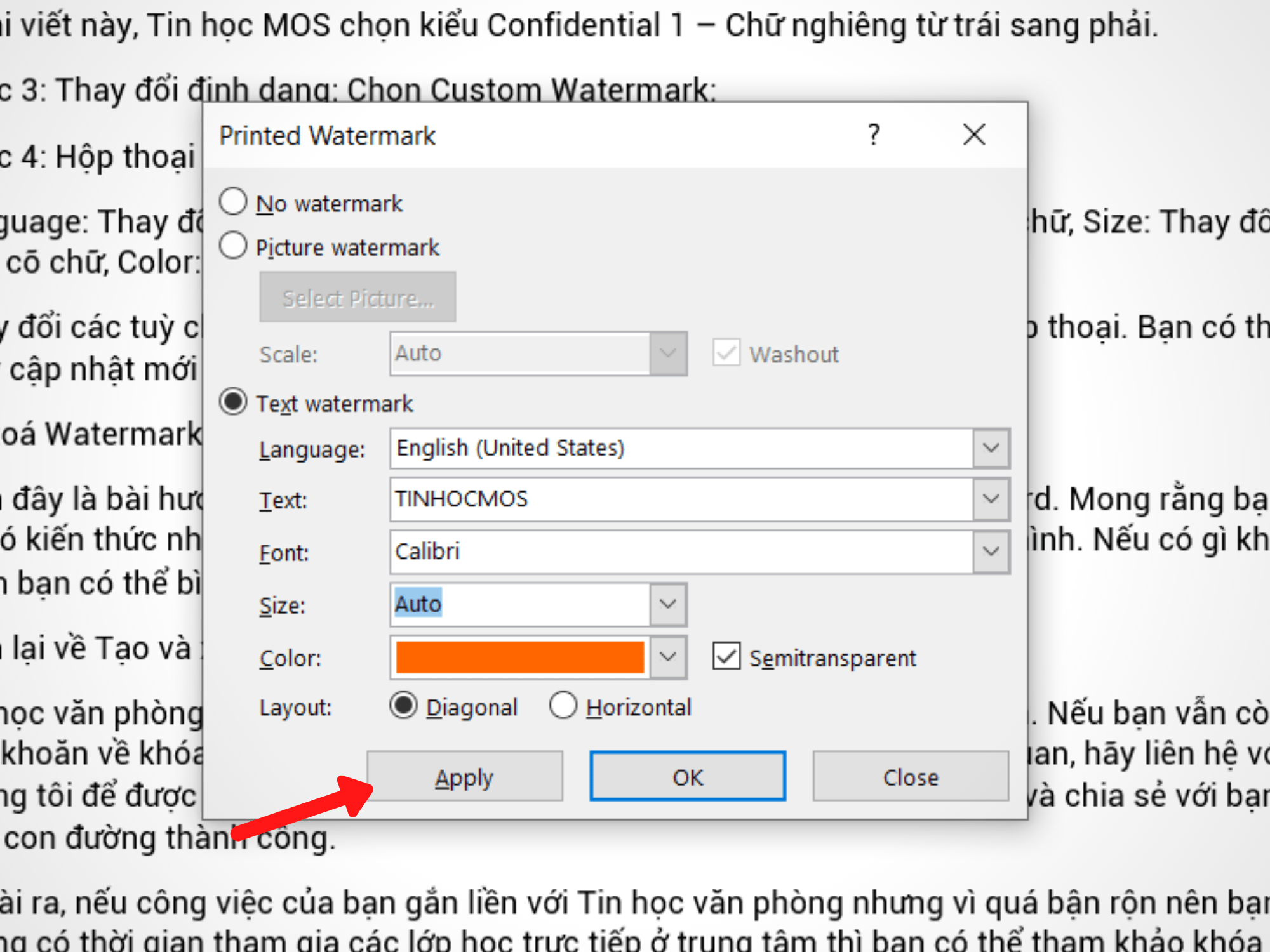Open help for Printed Watermark dialog
Screen dimensions: 1270x952
pyautogui.click(x=873, y=135)
